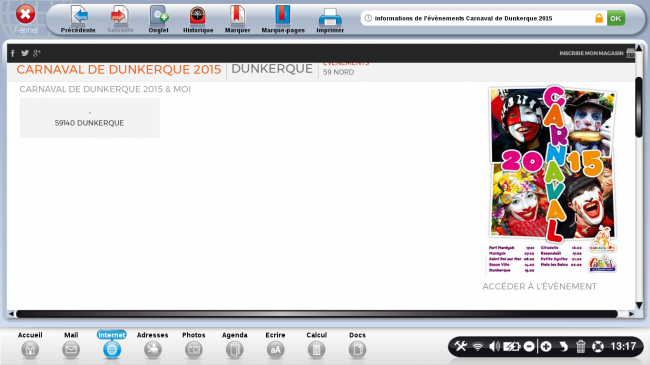
Task: Zoom out with the minus icon
Action: tap(529, 346)
